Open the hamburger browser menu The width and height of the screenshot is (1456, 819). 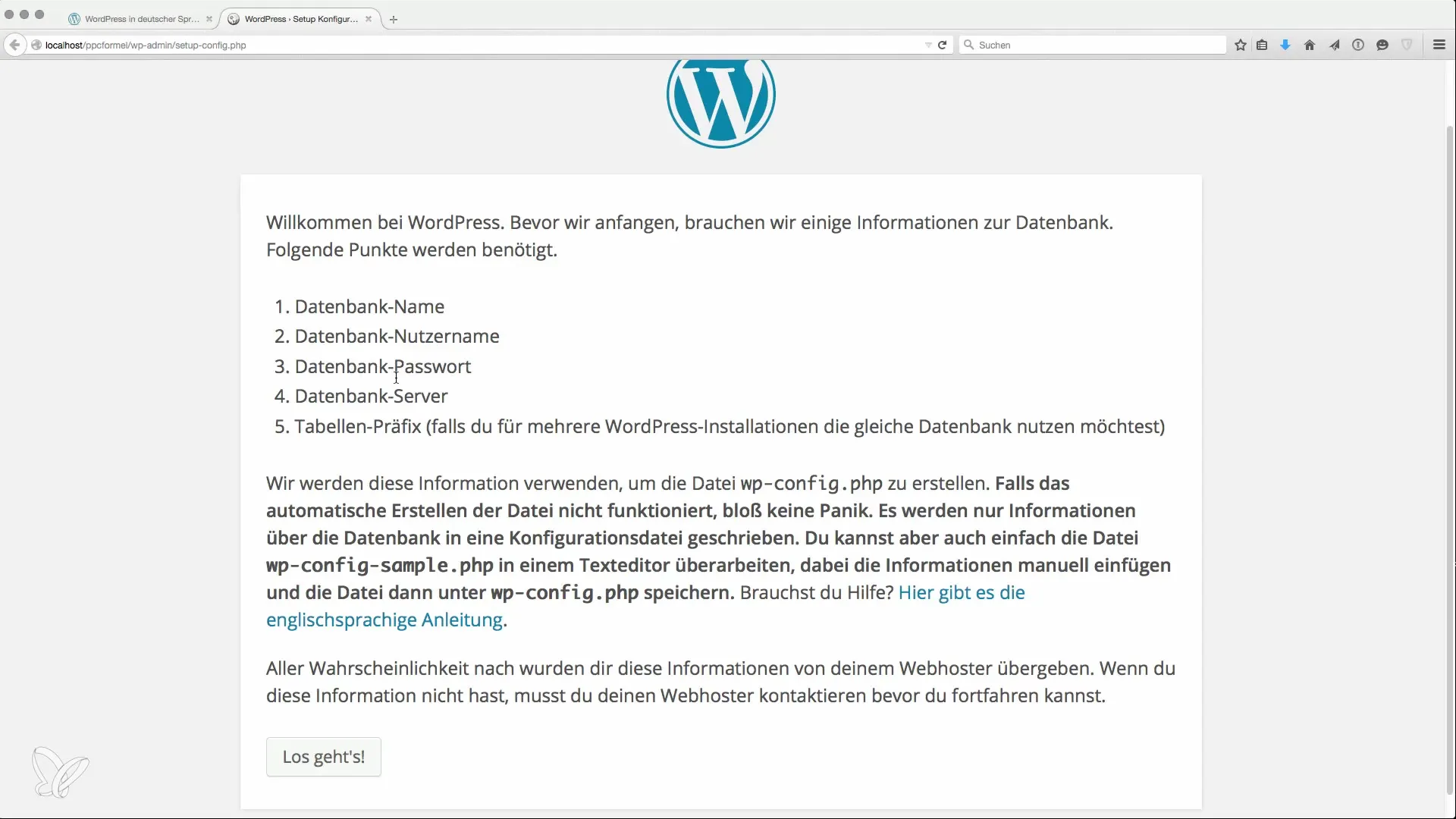click(1439, 45)
